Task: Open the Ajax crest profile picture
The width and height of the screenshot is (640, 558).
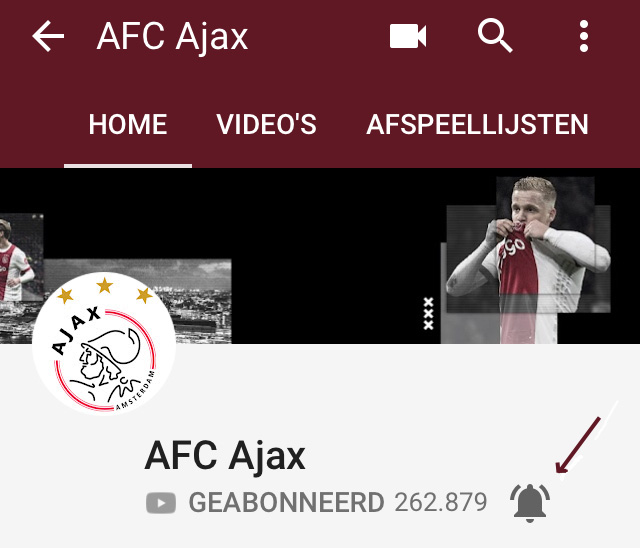Action: coord(104,343)
